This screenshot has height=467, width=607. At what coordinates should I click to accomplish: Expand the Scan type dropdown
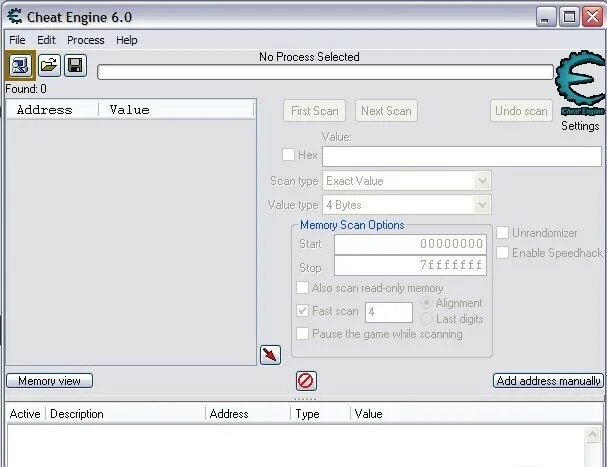(482, 181)
